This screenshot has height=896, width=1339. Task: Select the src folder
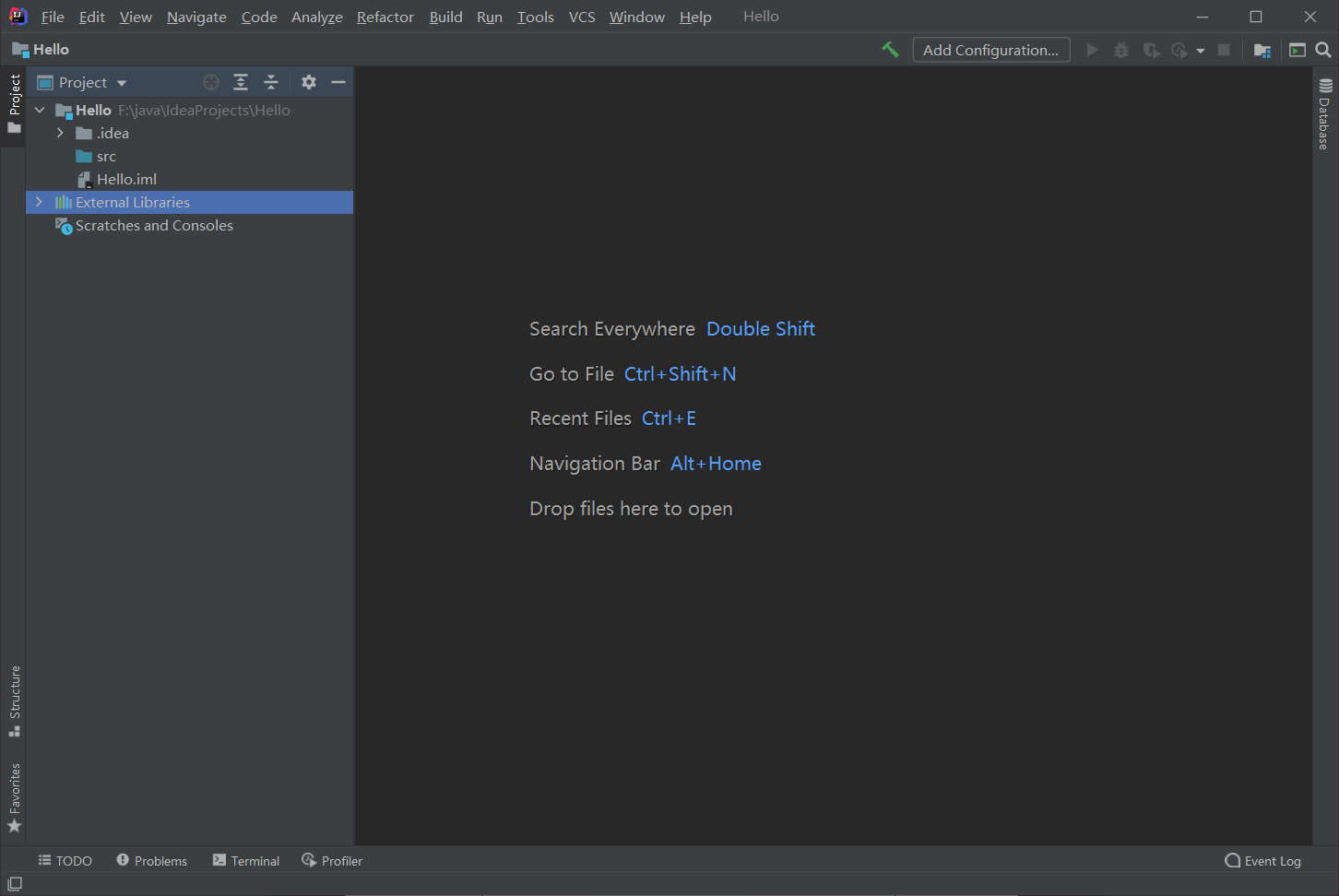coord(106,156)
